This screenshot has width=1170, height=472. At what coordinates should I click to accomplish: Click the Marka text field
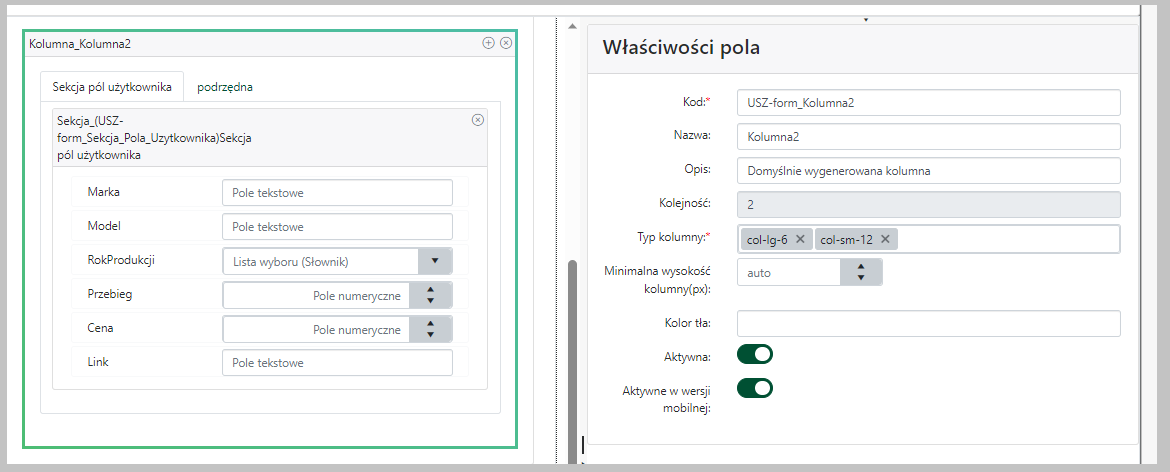tap(337, 192)
